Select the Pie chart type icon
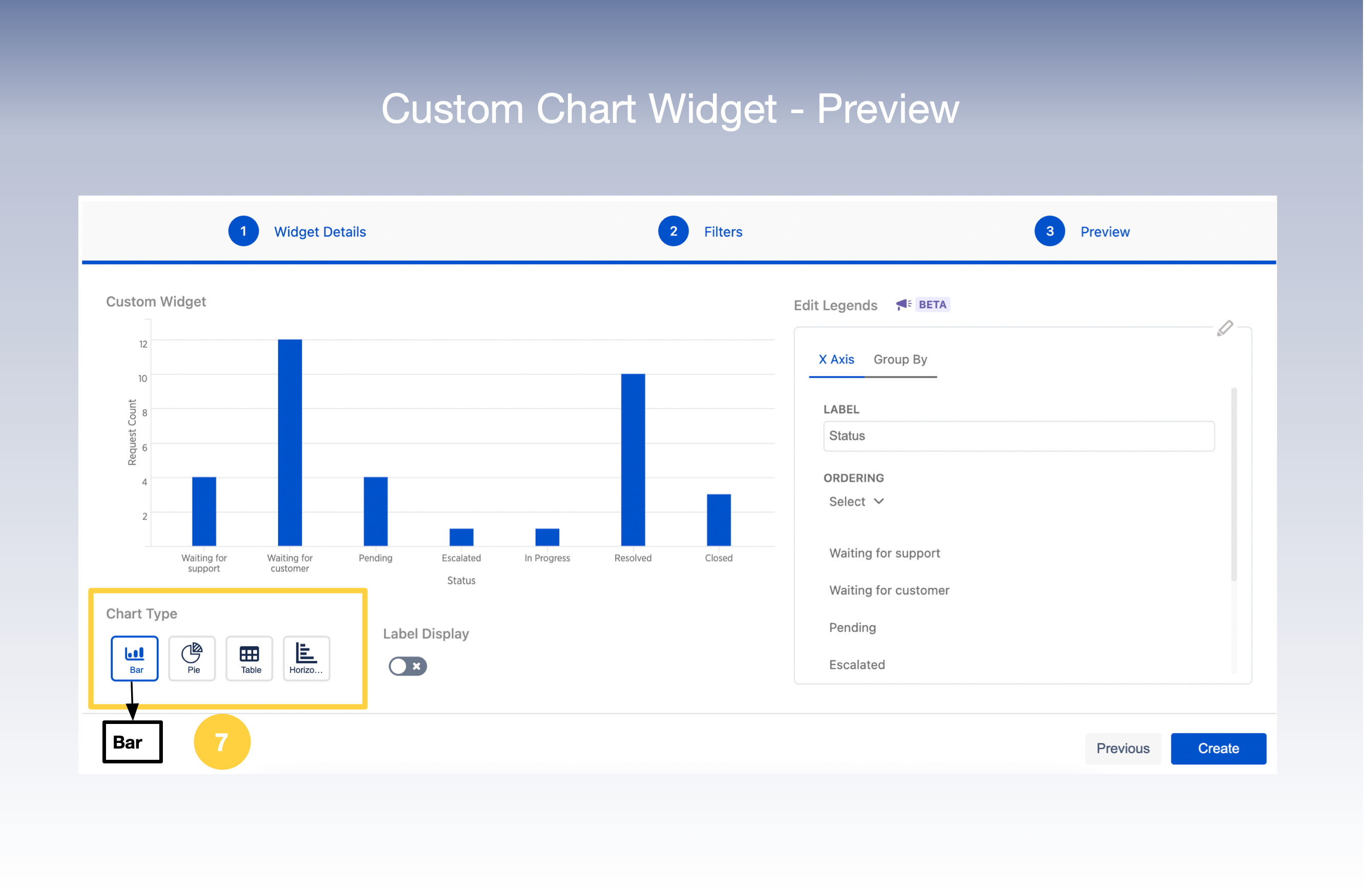This screenshot has height=896, width=1364. coord(192,658)
